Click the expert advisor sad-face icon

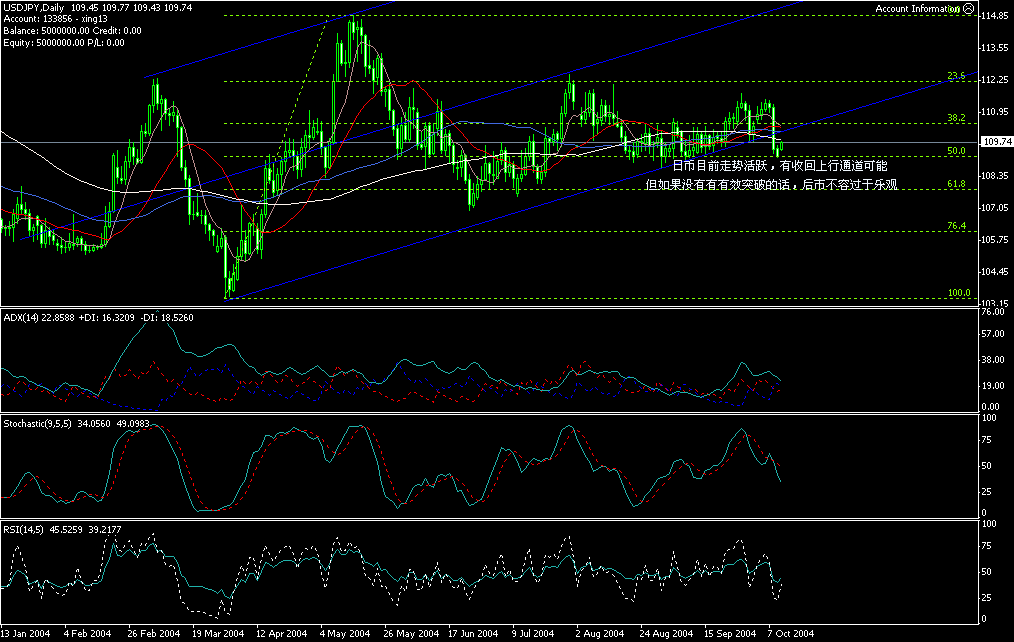(x=968, y=8)
